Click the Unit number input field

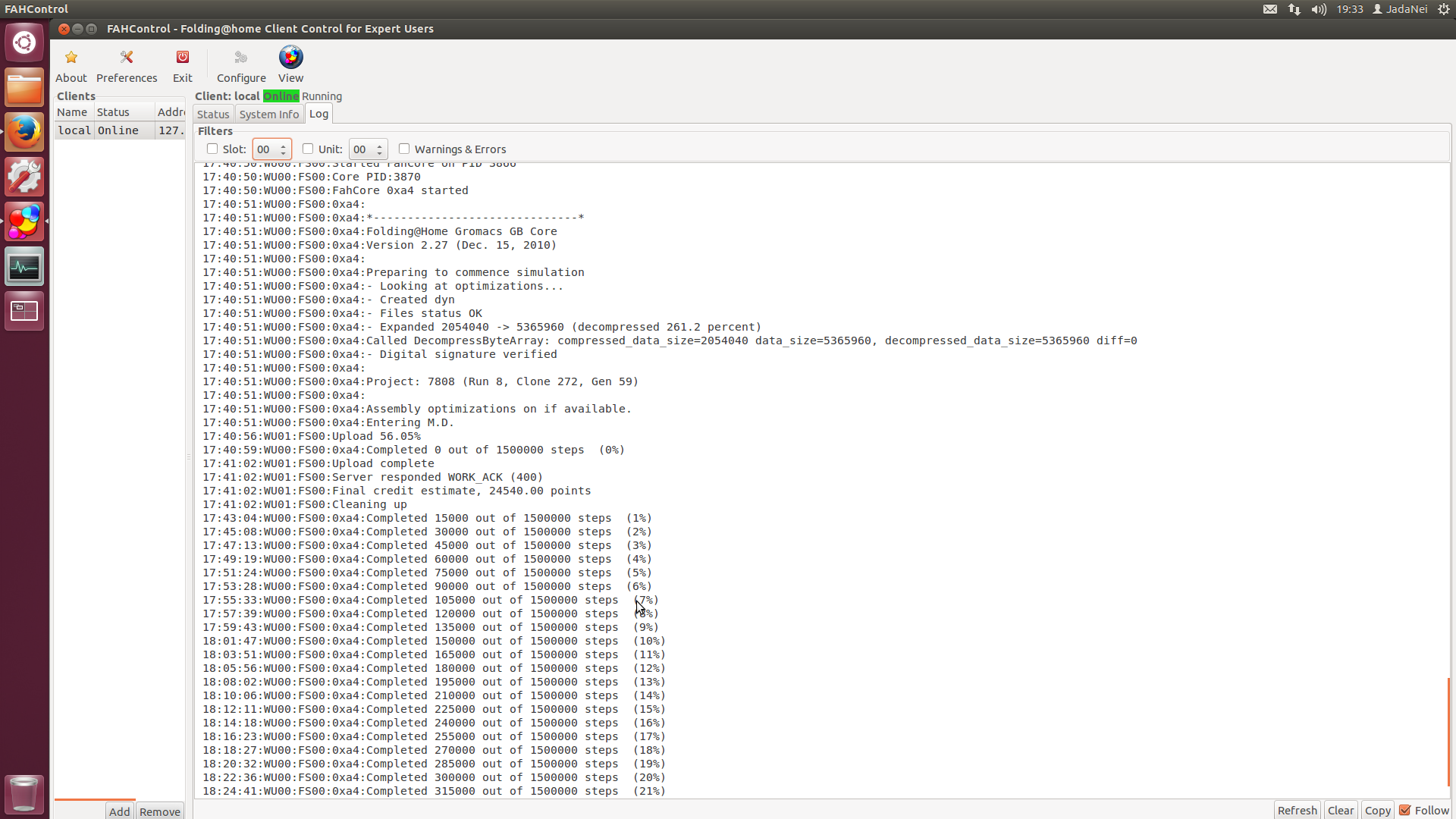362,149
